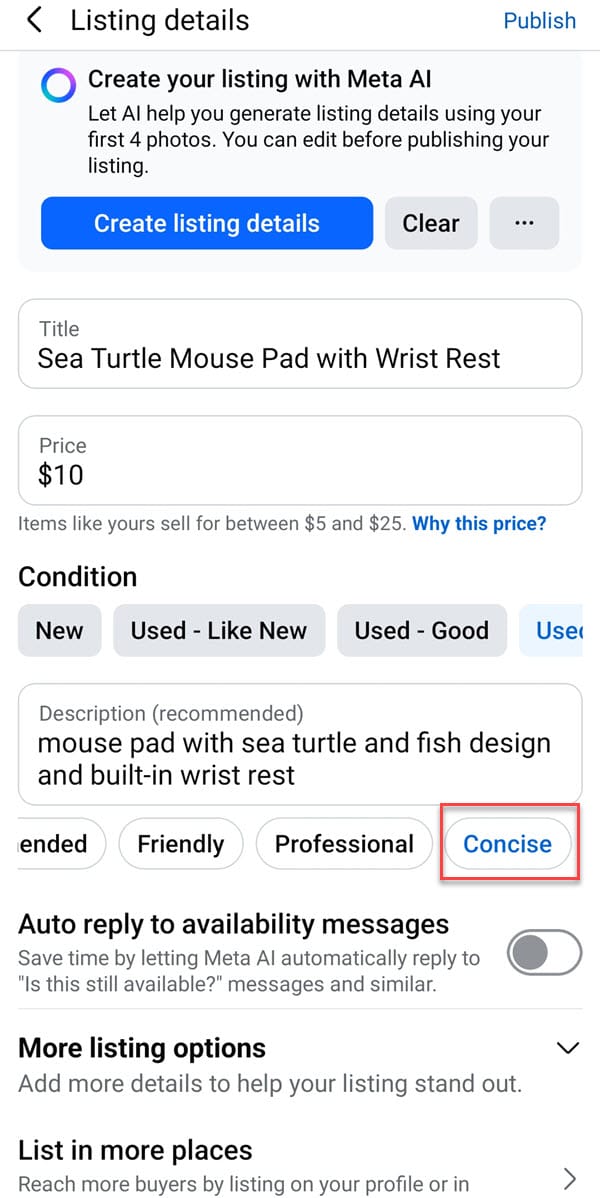Screen dimensions: 600x1198
Task: Apply the Professional description tone
Action: pos(344,844)
